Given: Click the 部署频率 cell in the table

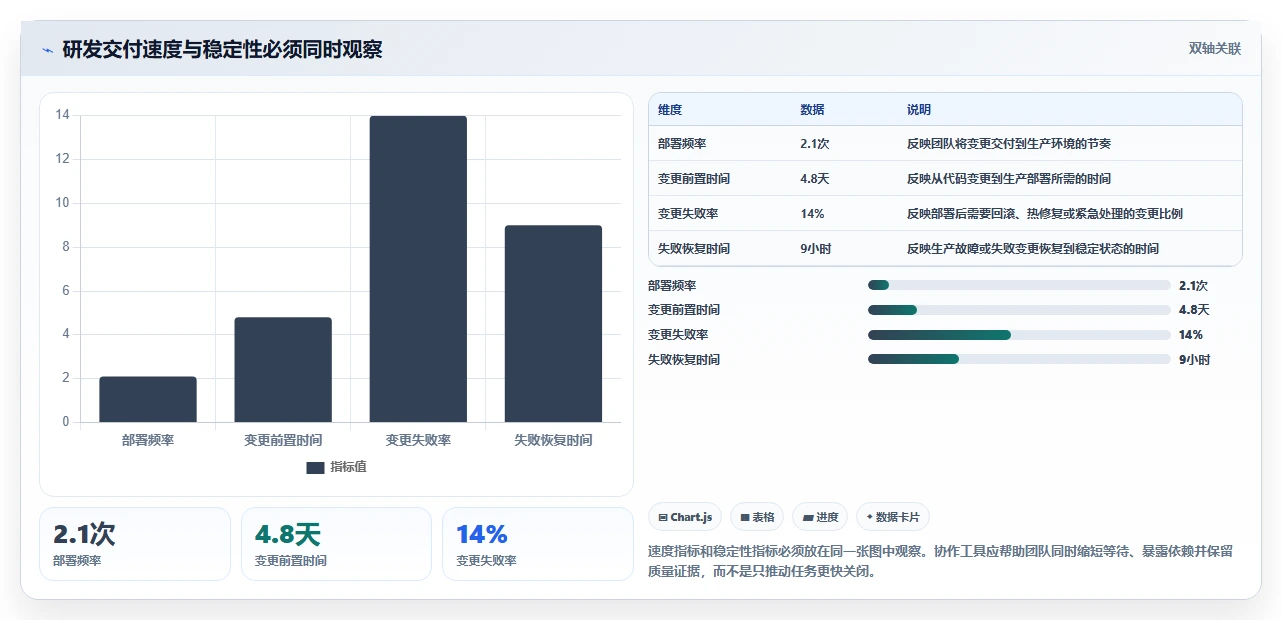Looking at the screenshot, I should pyautogui.click(x=682, y=144).
